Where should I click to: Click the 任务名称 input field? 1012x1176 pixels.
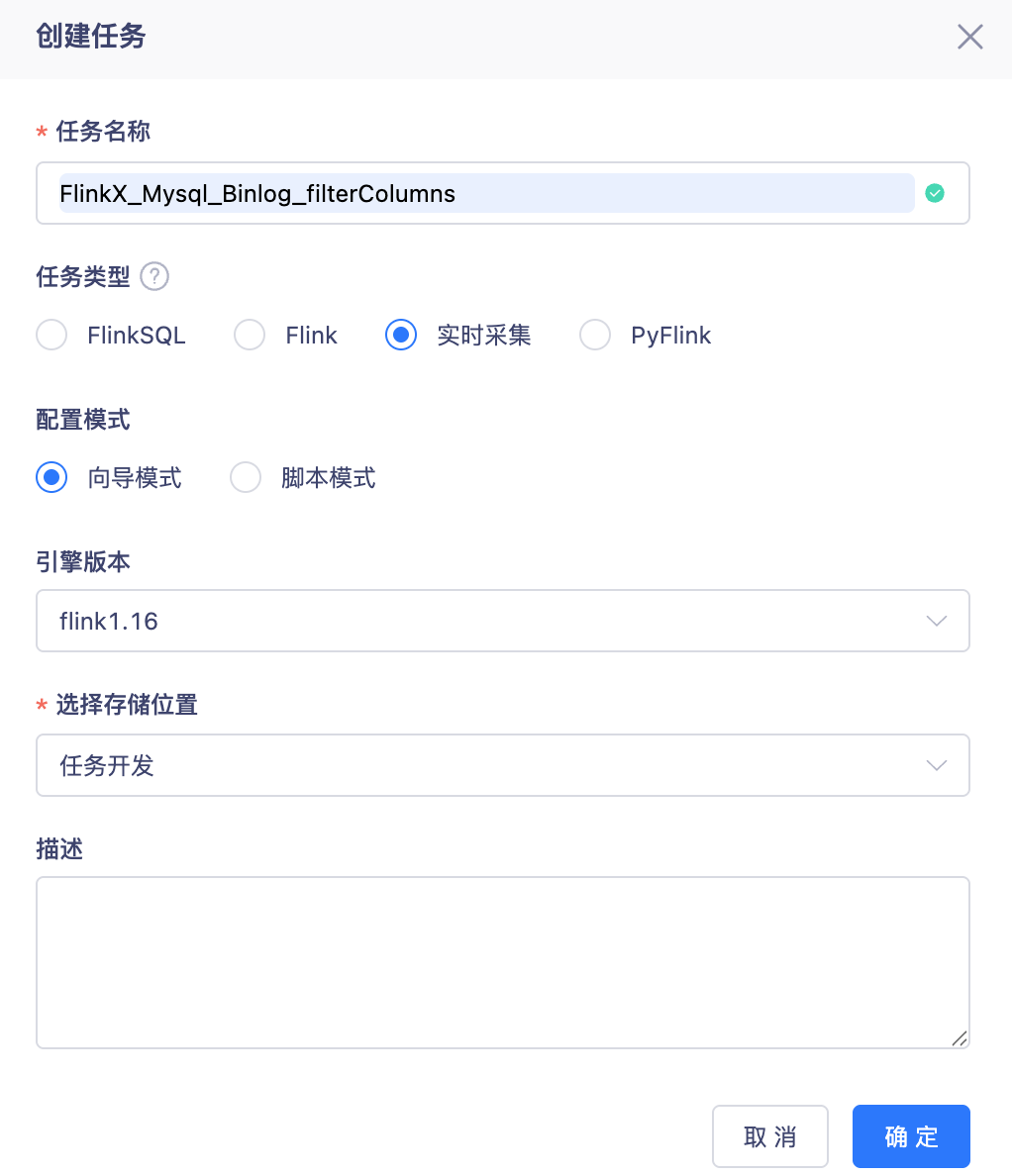point(503,193)
